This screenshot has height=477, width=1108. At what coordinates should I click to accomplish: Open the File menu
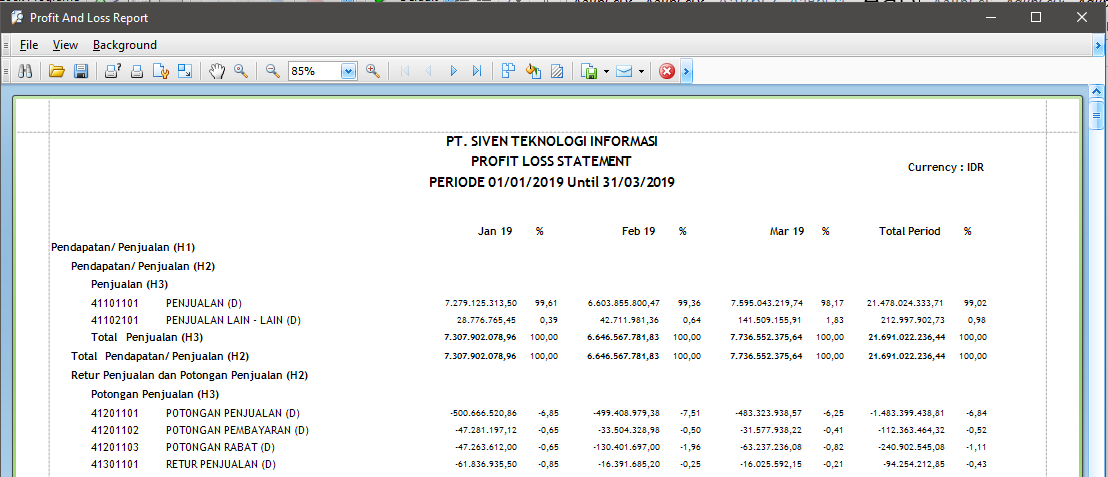(29, 45)
